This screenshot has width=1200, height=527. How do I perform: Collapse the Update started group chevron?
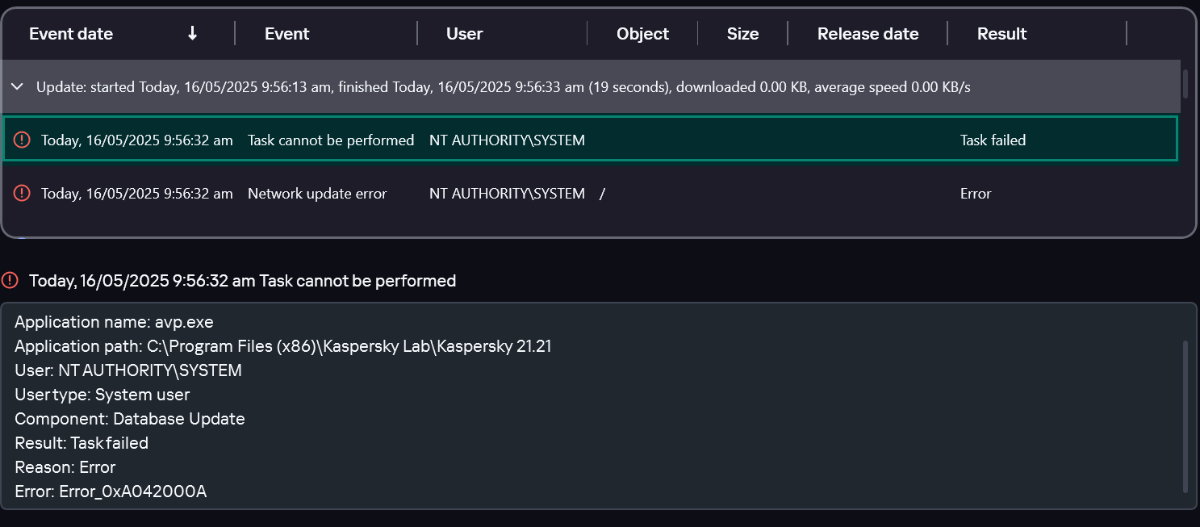click(17, 87)
